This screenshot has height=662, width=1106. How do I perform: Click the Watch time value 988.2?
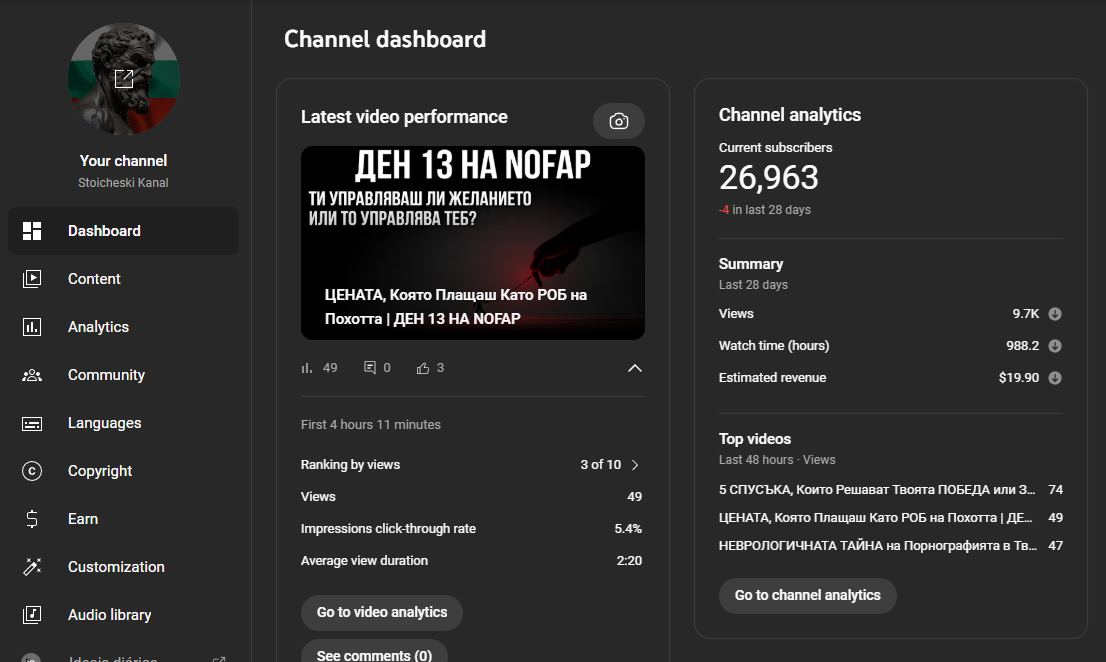pyautogui.click(x=1023, y=345)
